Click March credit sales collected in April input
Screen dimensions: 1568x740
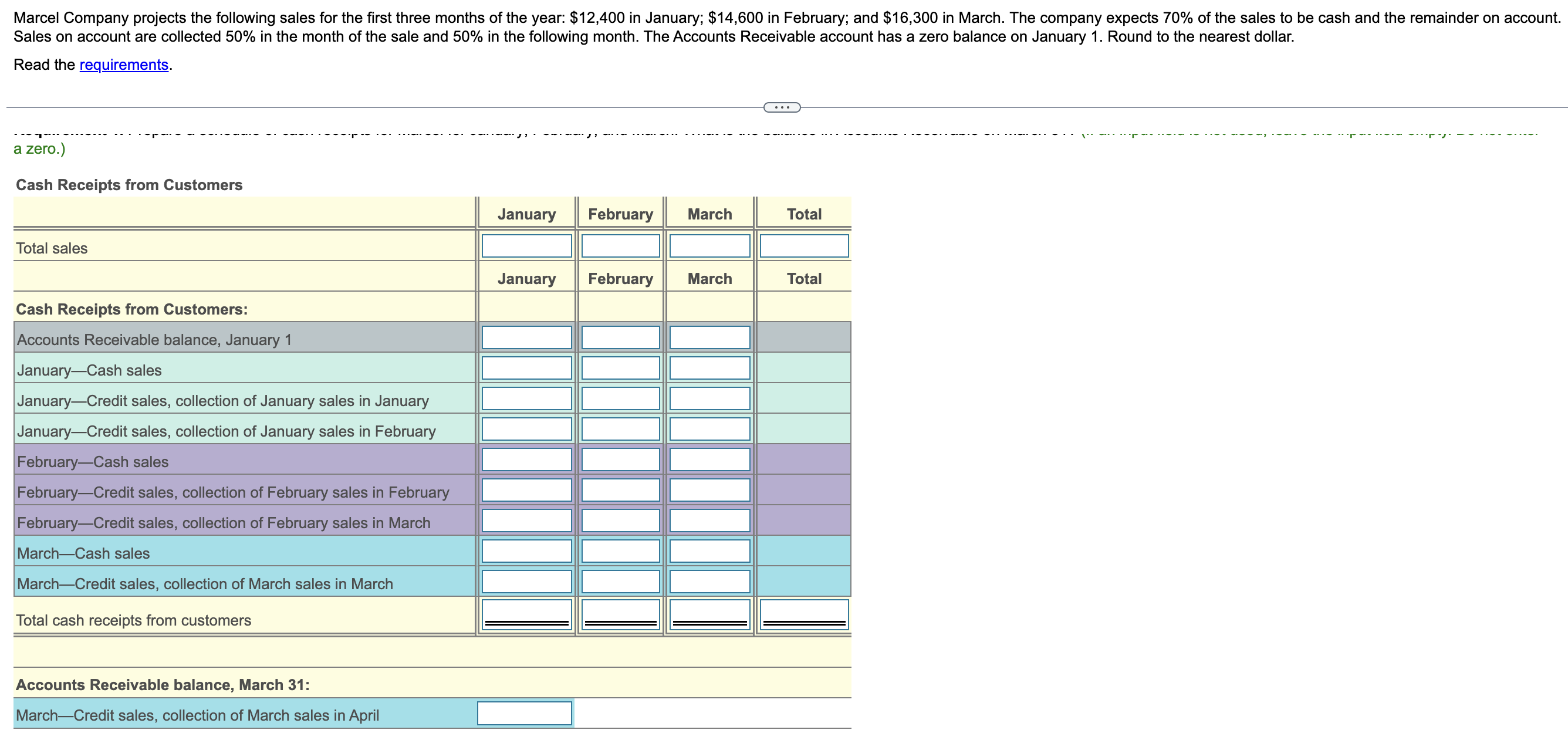[x=524, y=712]
